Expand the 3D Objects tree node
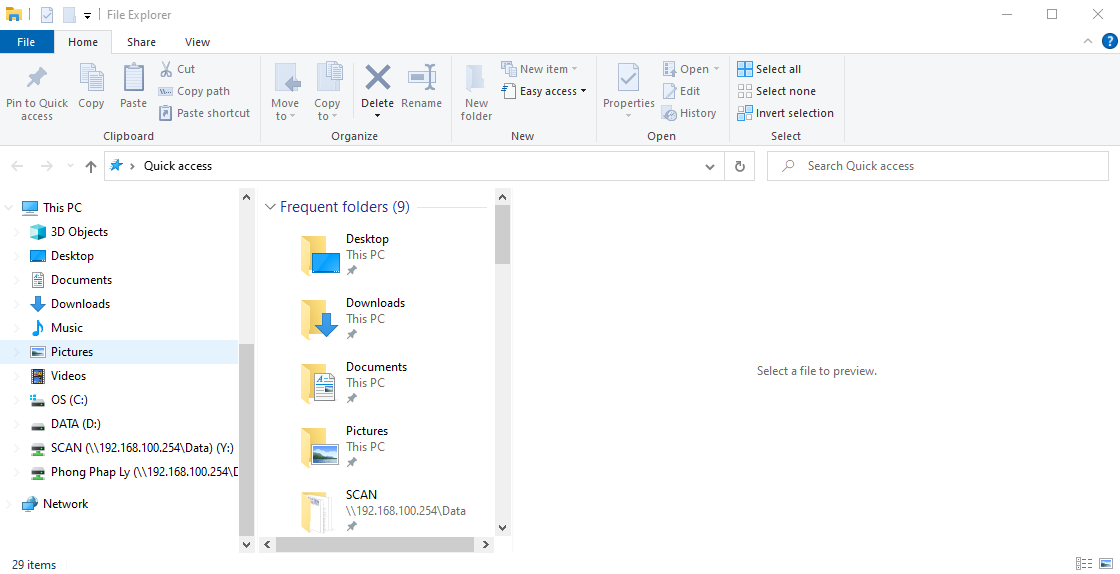This screenshot has height=574, width=1120. point(16,232)
